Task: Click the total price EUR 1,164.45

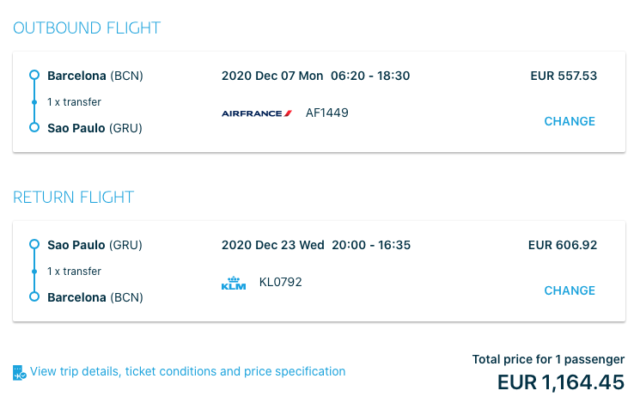Action: click(x=561, y=382)
